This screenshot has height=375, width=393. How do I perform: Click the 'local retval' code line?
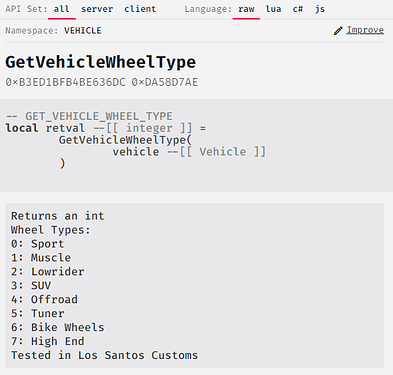(106, 128)
